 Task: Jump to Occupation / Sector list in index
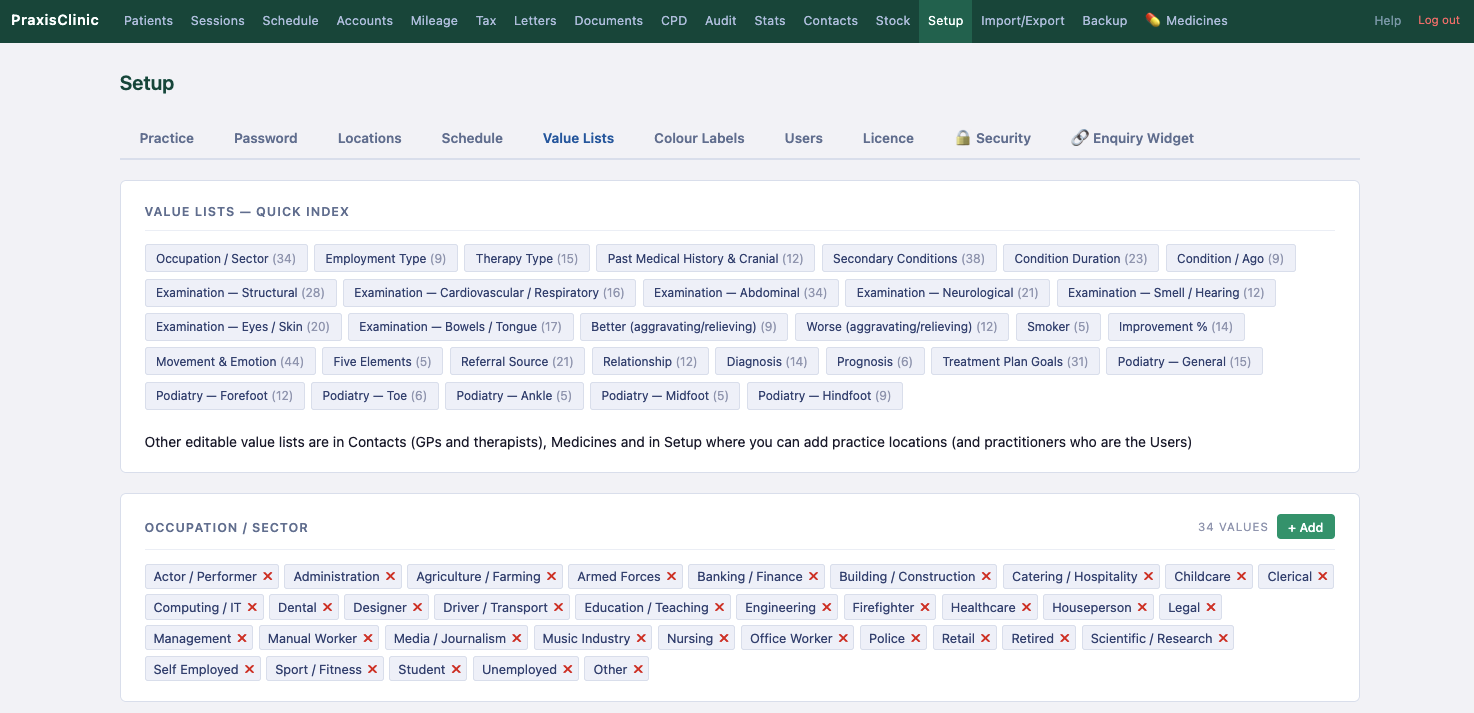click(x=225, y=258)
